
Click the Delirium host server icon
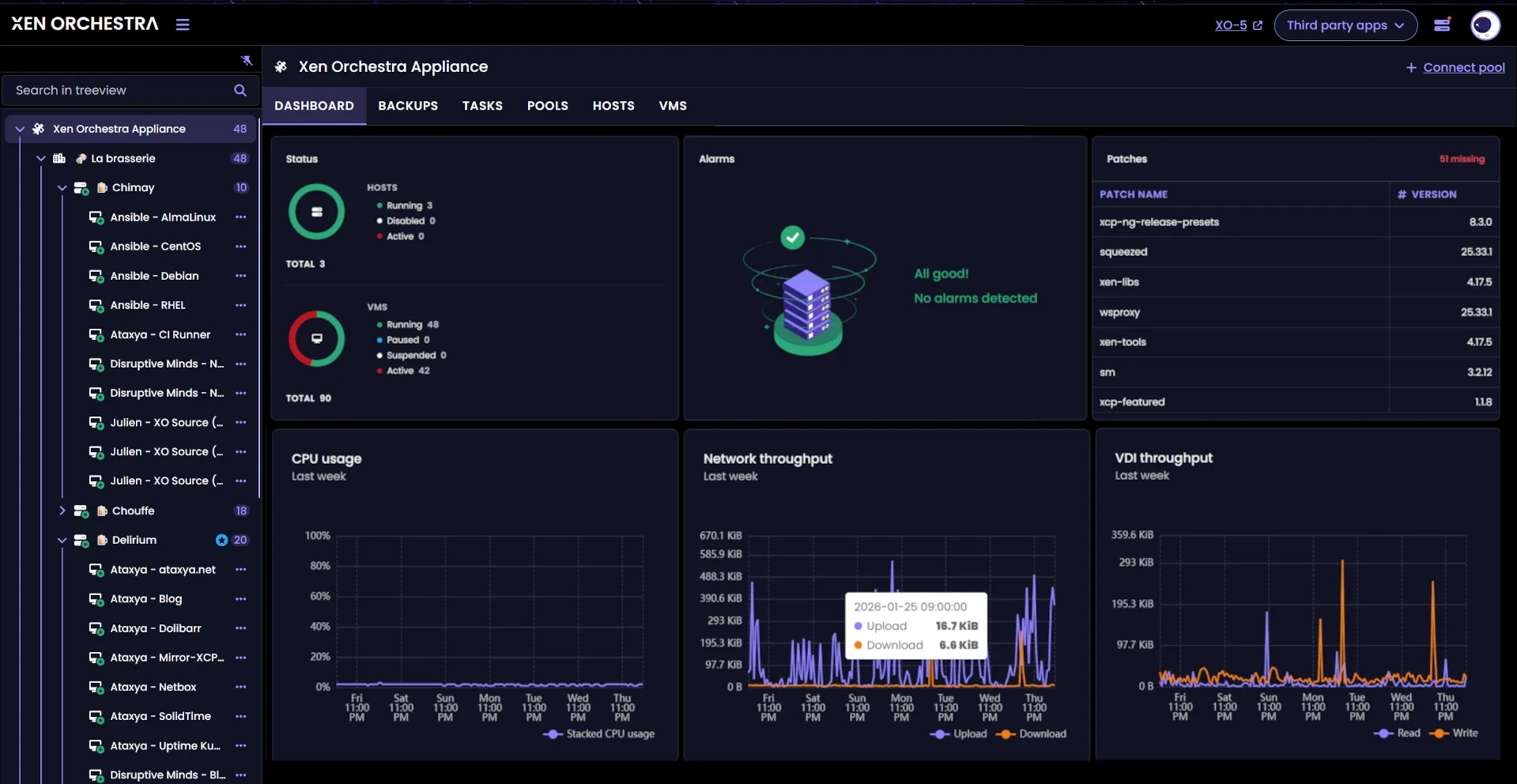81,541
